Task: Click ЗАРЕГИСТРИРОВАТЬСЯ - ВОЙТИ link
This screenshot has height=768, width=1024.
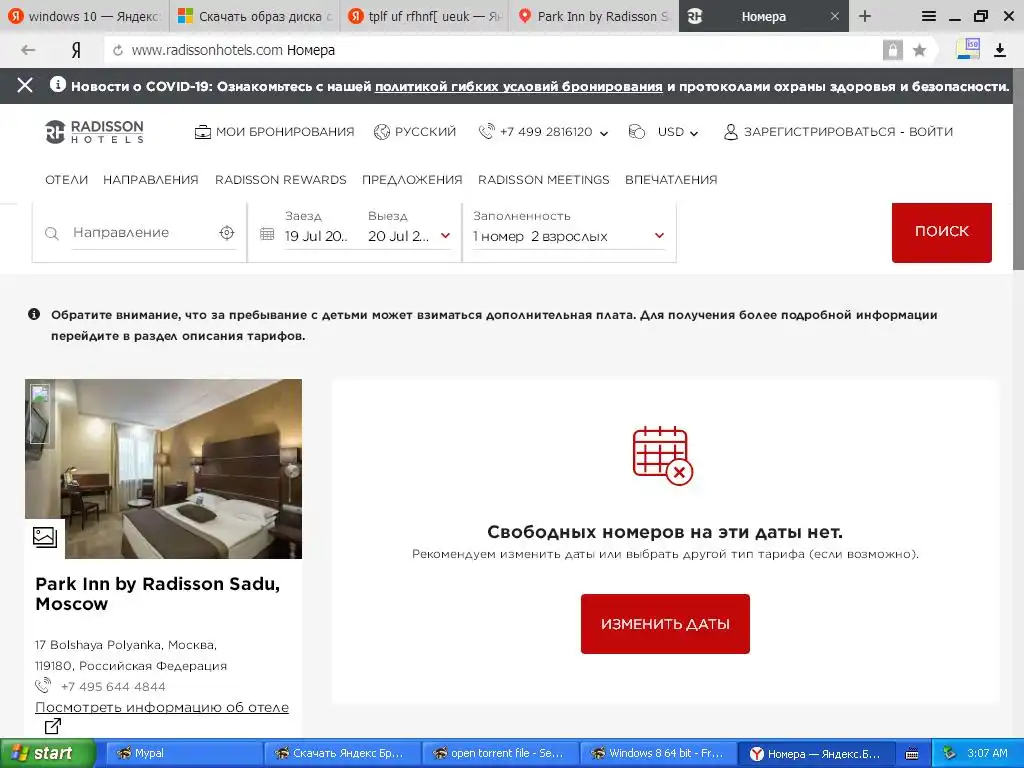Action: (848, 132)
